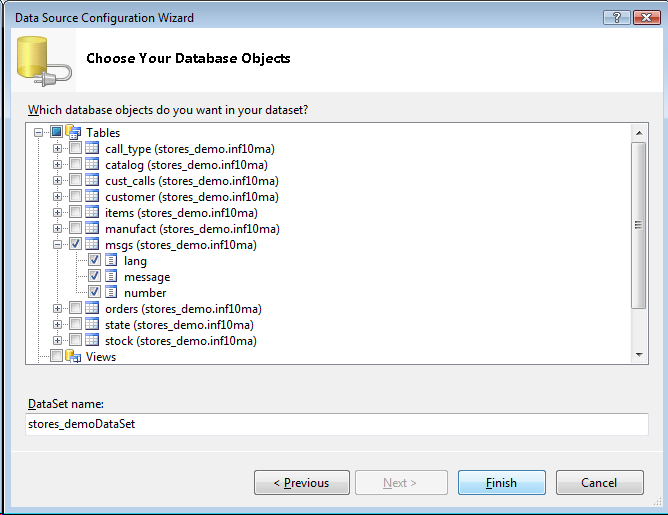Collapse the msgs table node
The image size is (668, 515).
[58, 245]
